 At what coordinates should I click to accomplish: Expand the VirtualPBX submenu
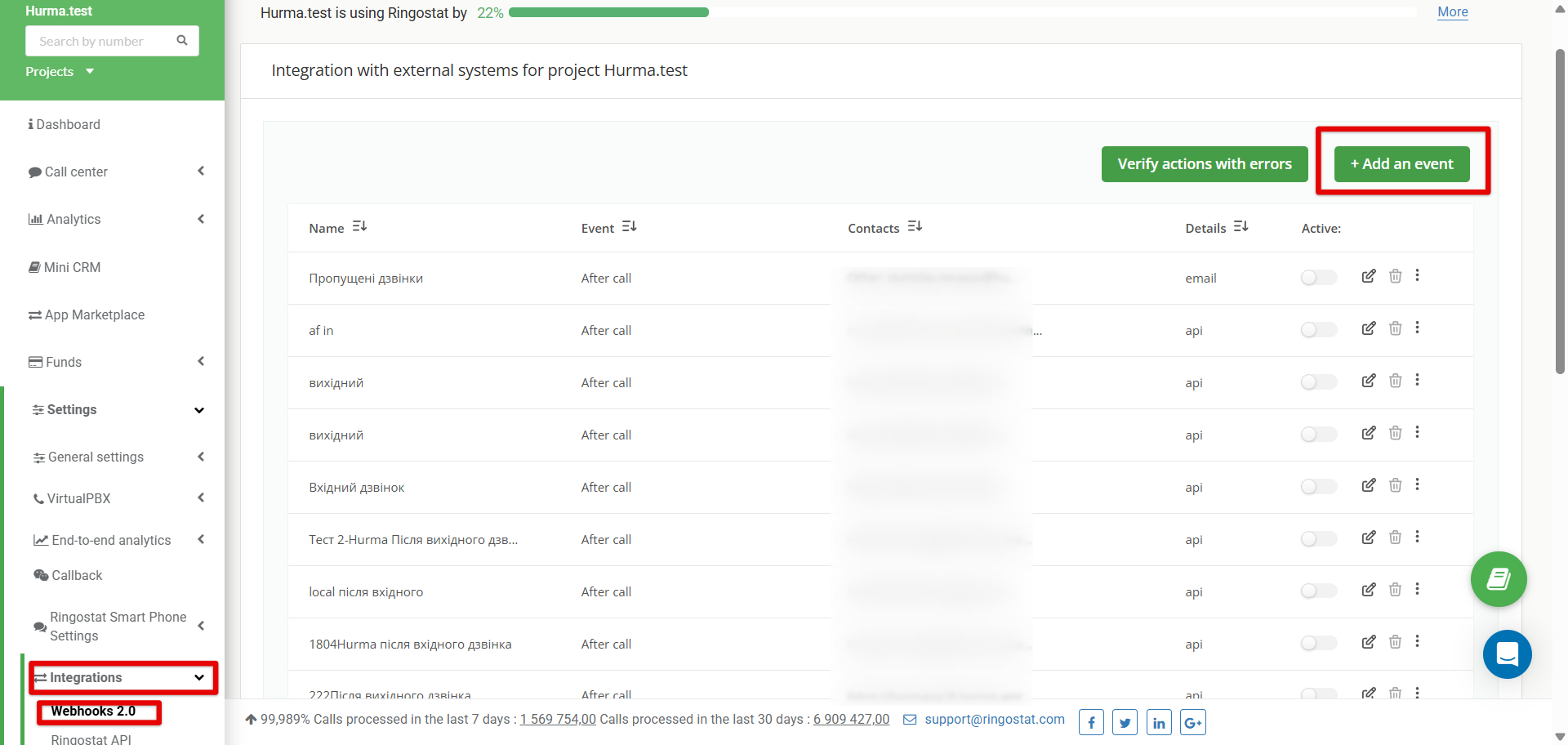click(x=200, y=497)
